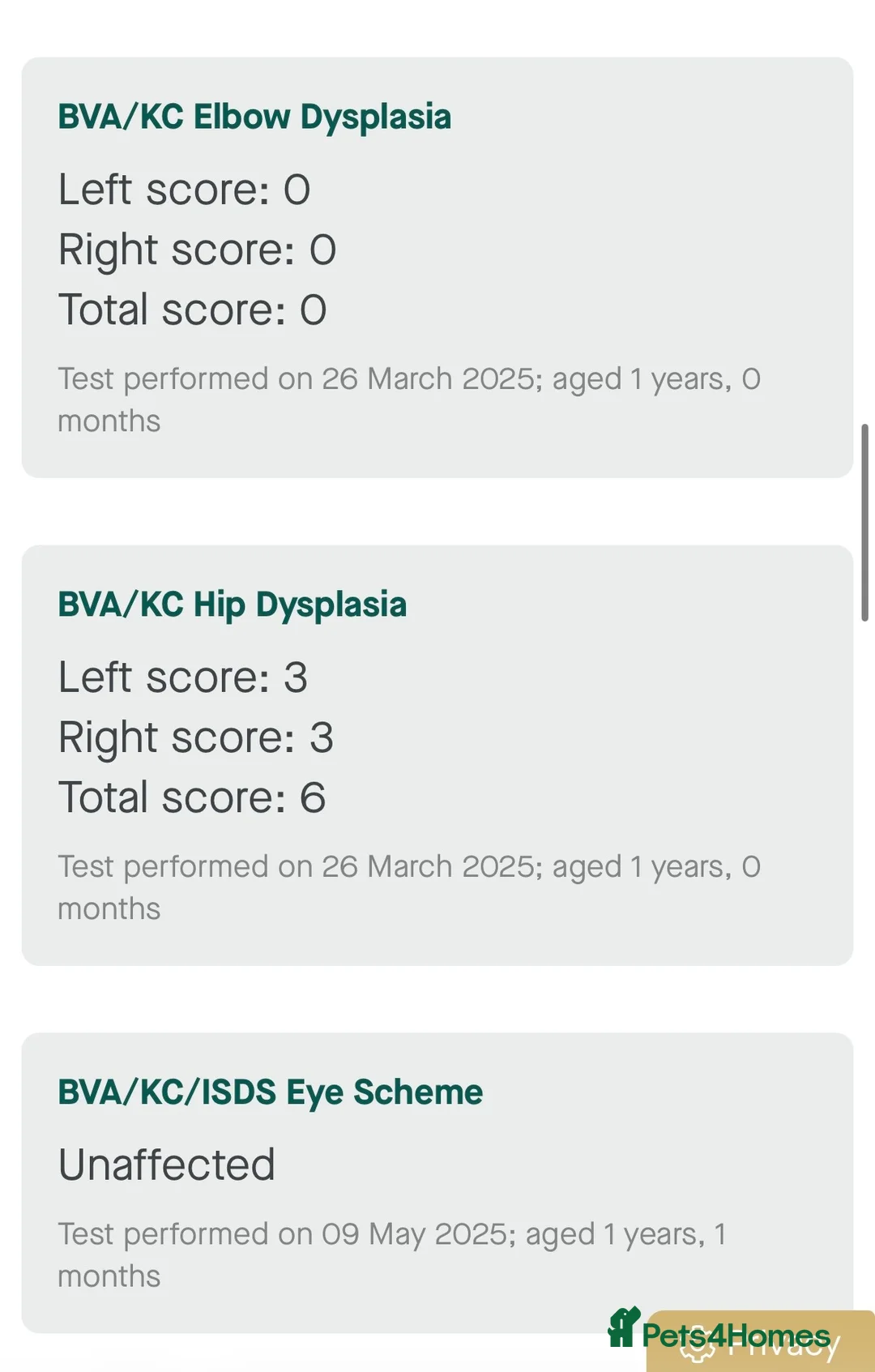Image resolution: width=875 pixels, height=1372 pixels.
Task: Tap the hip 'Left score: 3' line
Action: click(182, 677)
